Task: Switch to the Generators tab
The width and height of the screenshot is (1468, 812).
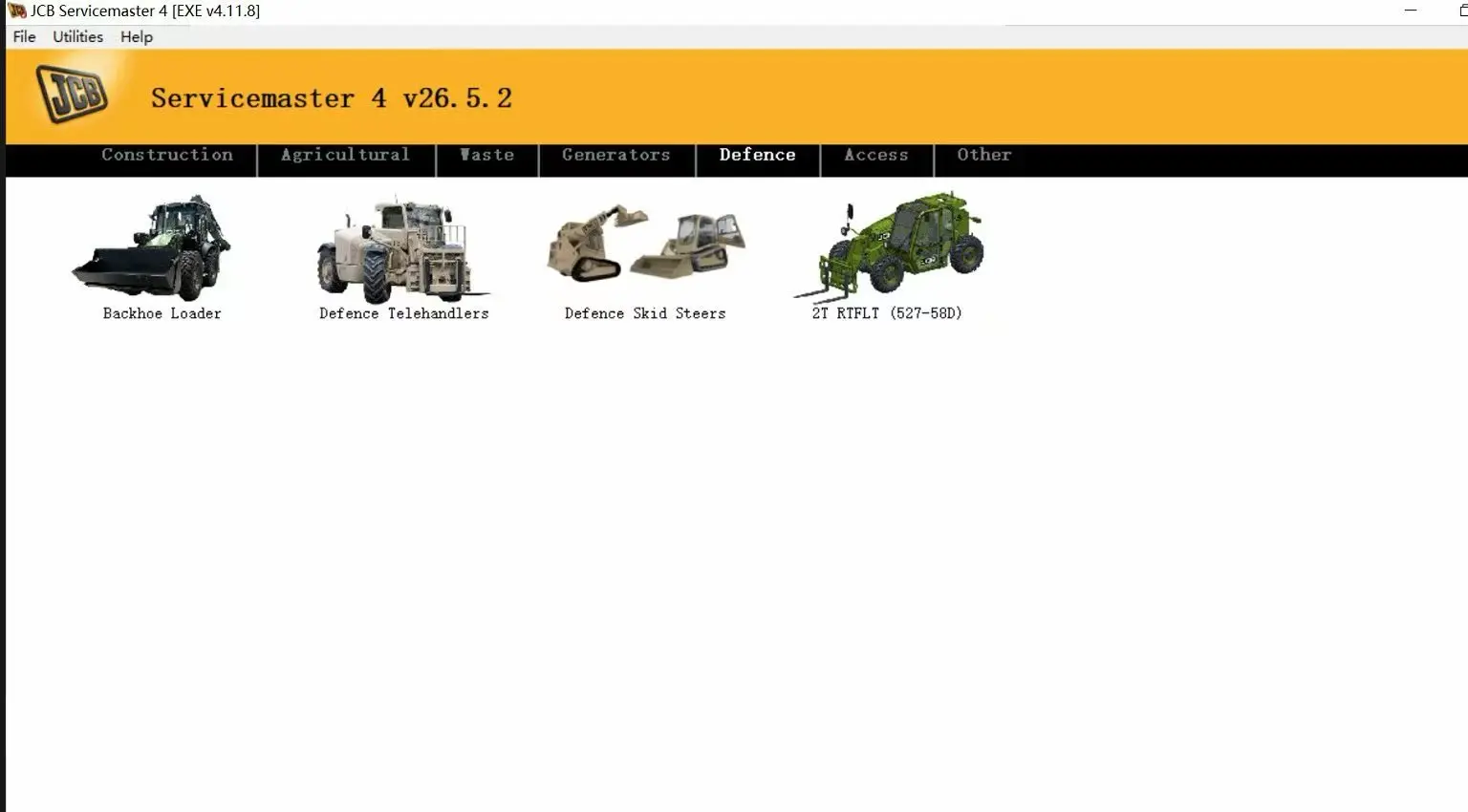Action: pos(616,155)
